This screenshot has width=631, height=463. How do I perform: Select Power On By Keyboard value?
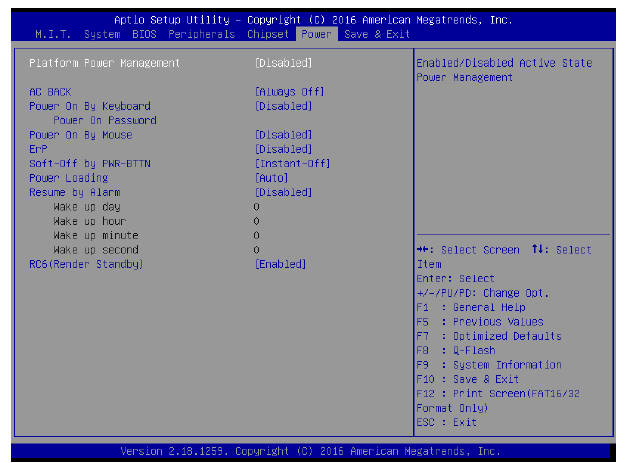tap(284, 106)
